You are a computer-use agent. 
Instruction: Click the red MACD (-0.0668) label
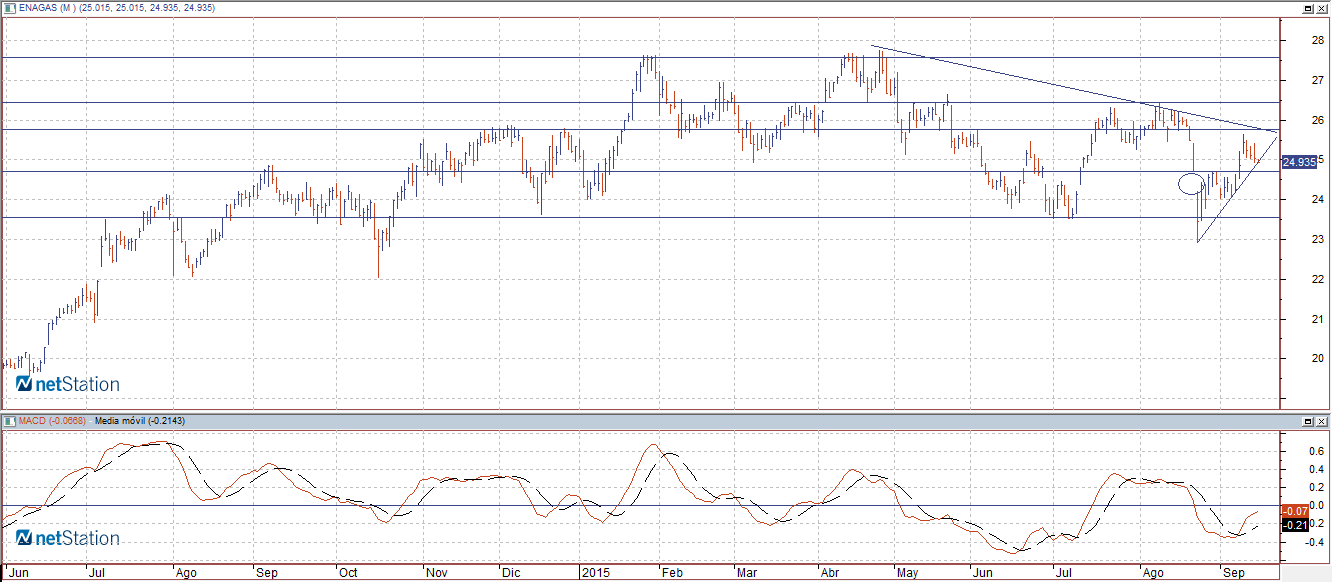click(53, 421)
